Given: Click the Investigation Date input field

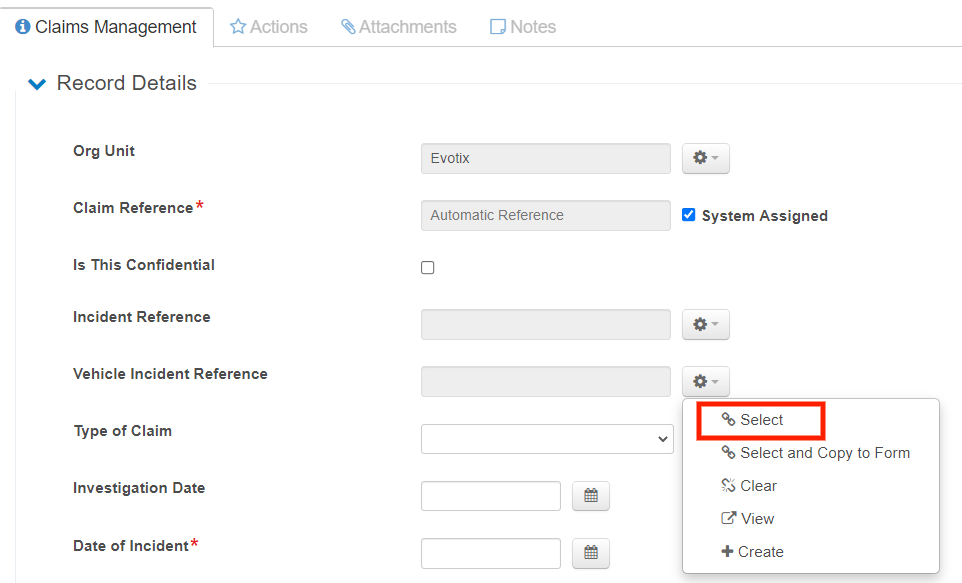Looking at the screenshot, I should click(x=490, y=496).
